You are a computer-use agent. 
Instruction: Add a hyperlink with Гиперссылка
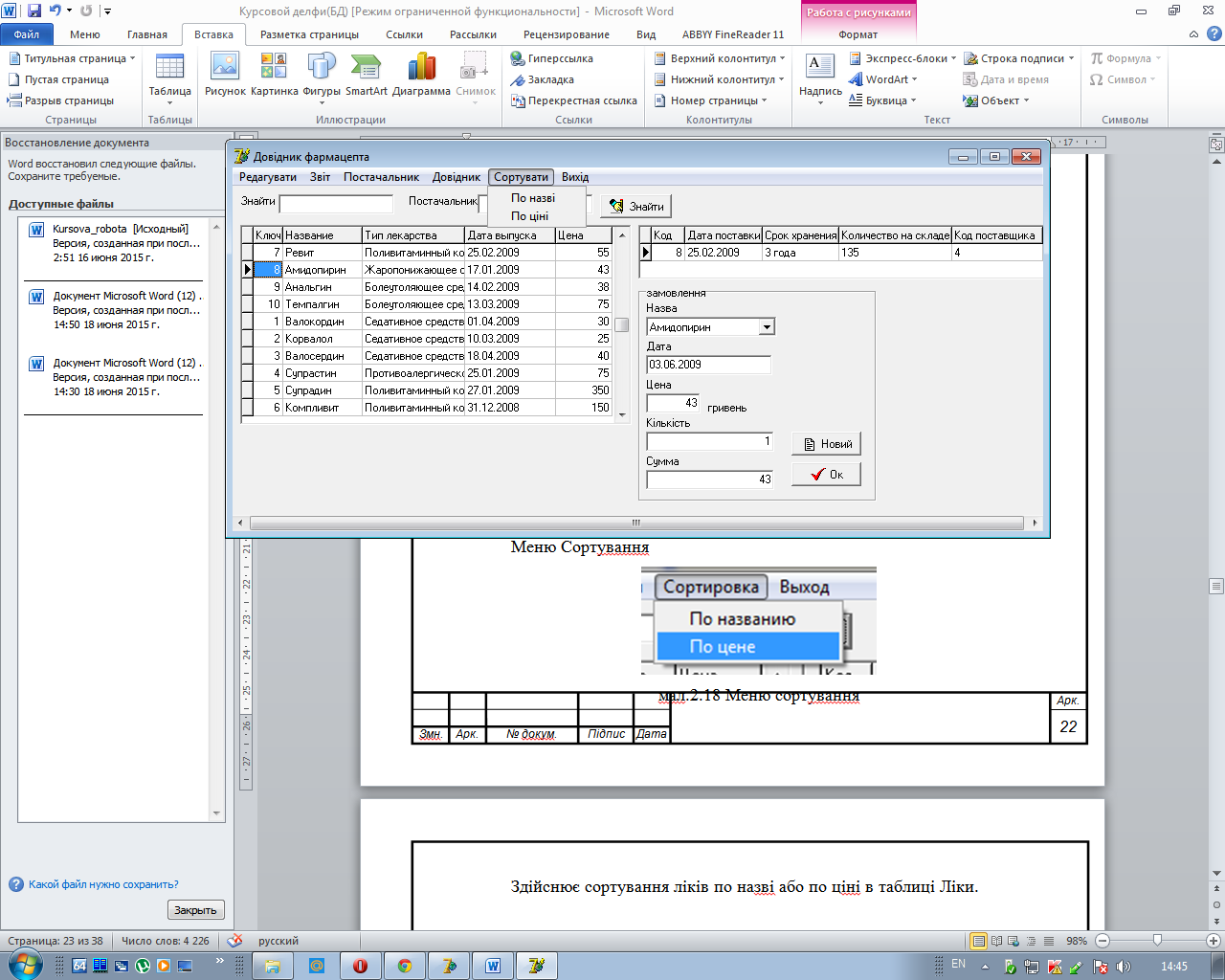click(560, 58)
